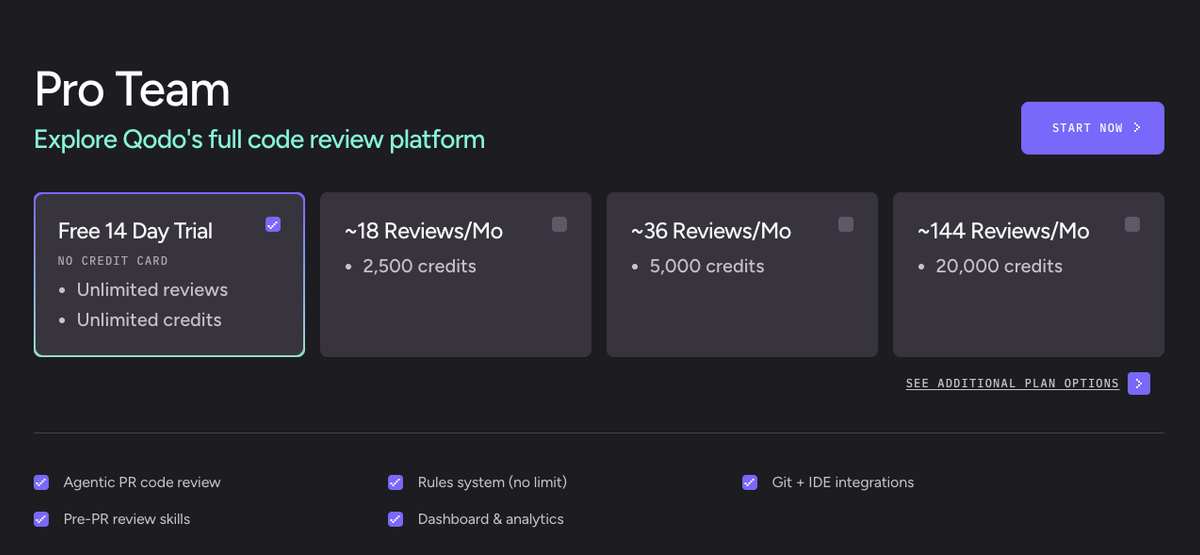The width and height of the screenshot is (1200, 555).
Task: Click the Git + IDE integrations check icon
Action: [x=749, y=482]
